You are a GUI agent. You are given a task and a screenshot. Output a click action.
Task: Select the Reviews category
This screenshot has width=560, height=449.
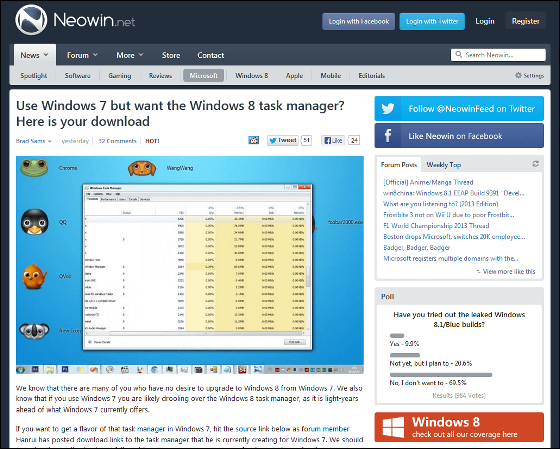(160, 75)
